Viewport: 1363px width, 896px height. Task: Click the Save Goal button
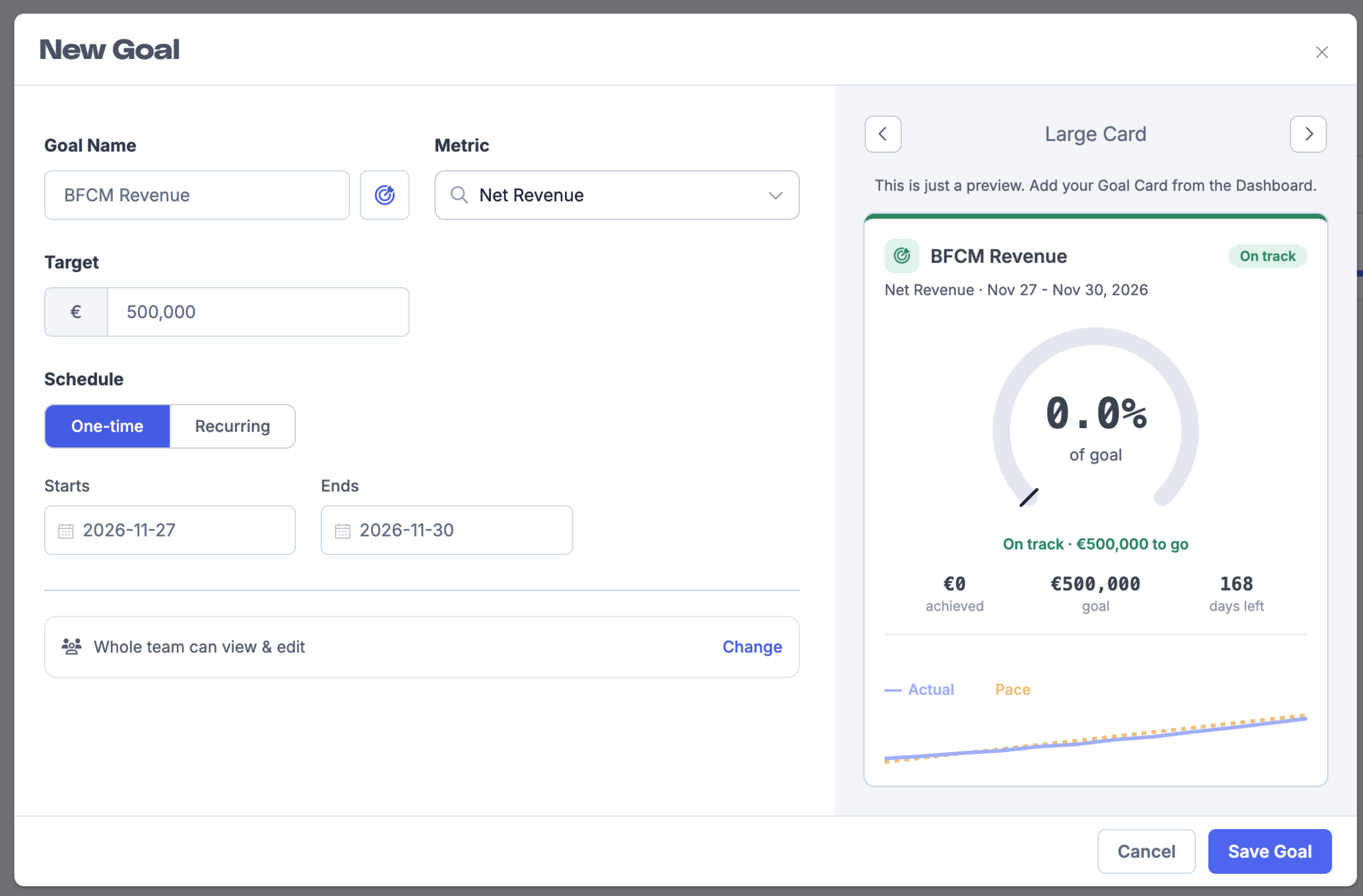click(x=1270, y=851)
